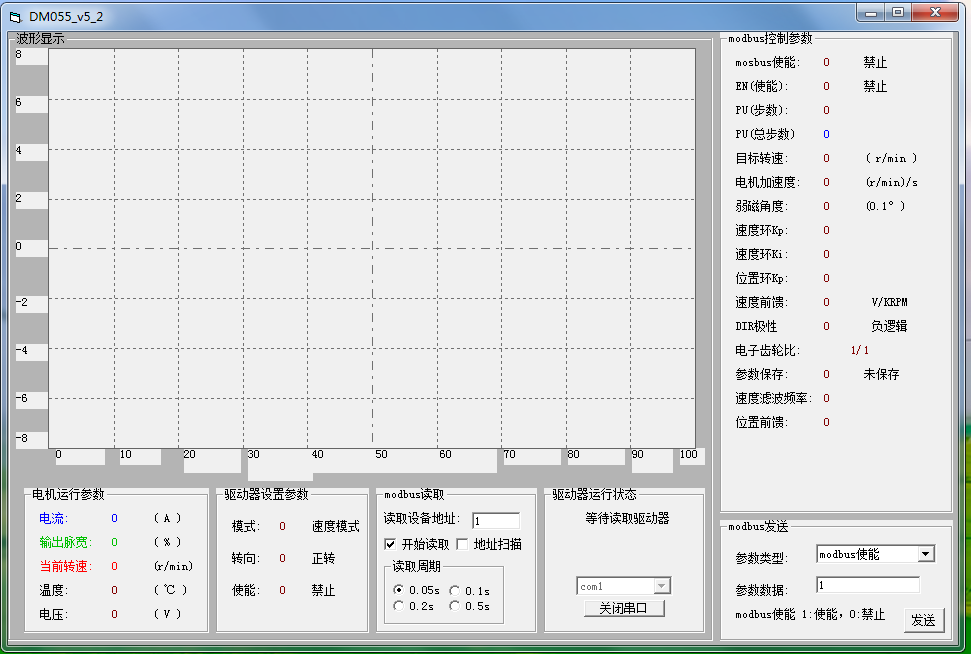Viewport: 971px width, 654px height.
Task: Maximize the DM055_v5_2 window
Action: (x=898, y=13)
